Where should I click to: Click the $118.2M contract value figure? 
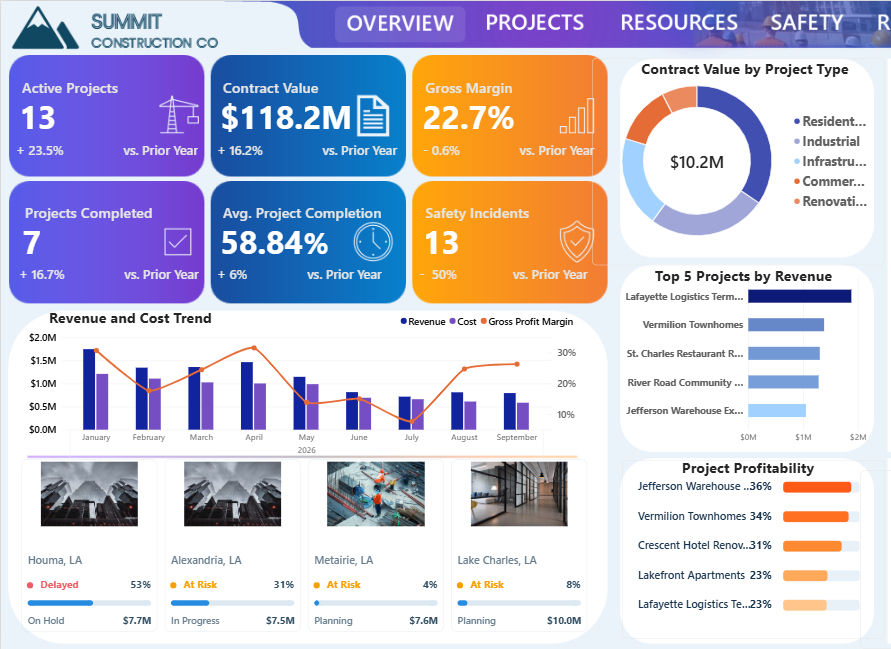tap(286, 118)
